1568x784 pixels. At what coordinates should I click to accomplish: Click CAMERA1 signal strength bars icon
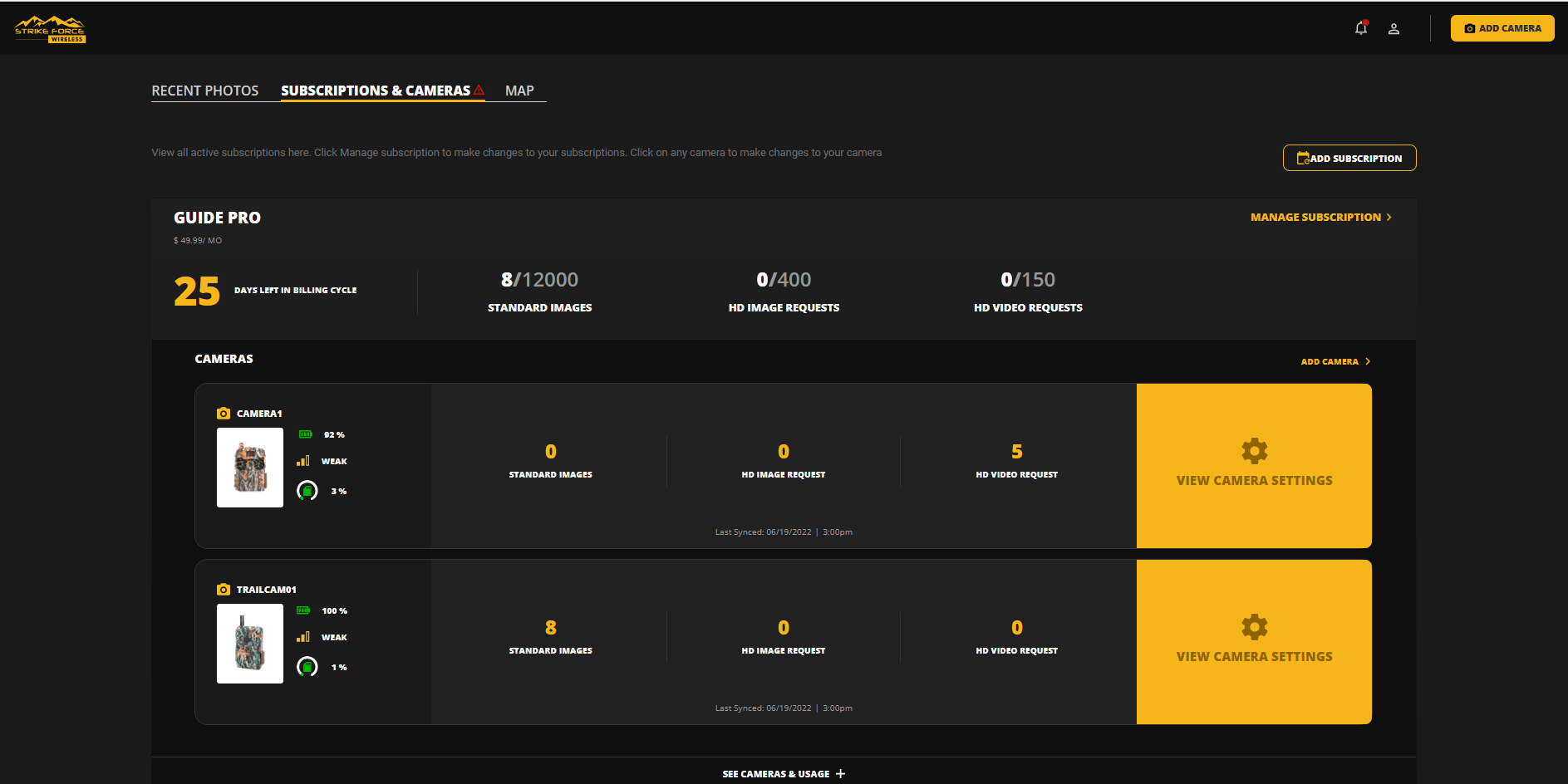303,461
